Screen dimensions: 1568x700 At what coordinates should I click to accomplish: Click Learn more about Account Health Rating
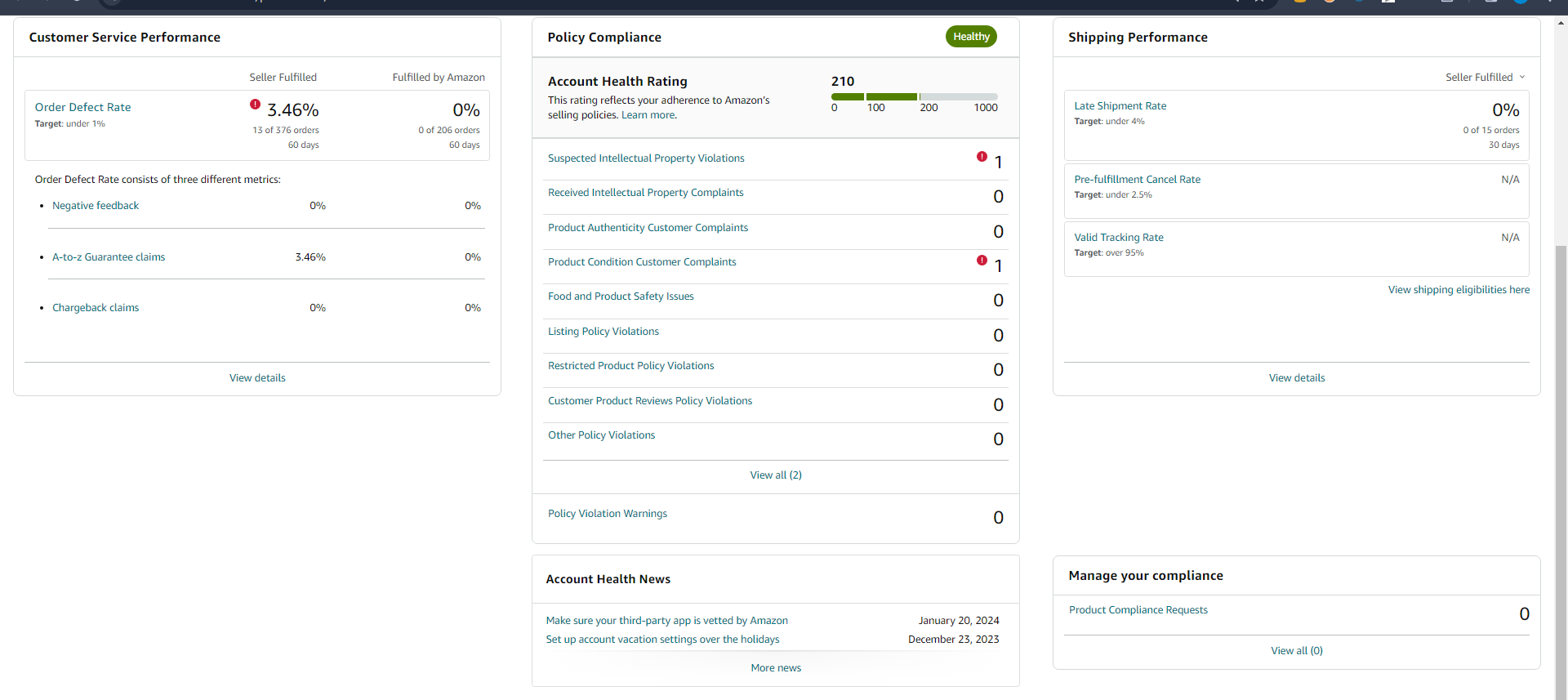click(x=648, y=115)
